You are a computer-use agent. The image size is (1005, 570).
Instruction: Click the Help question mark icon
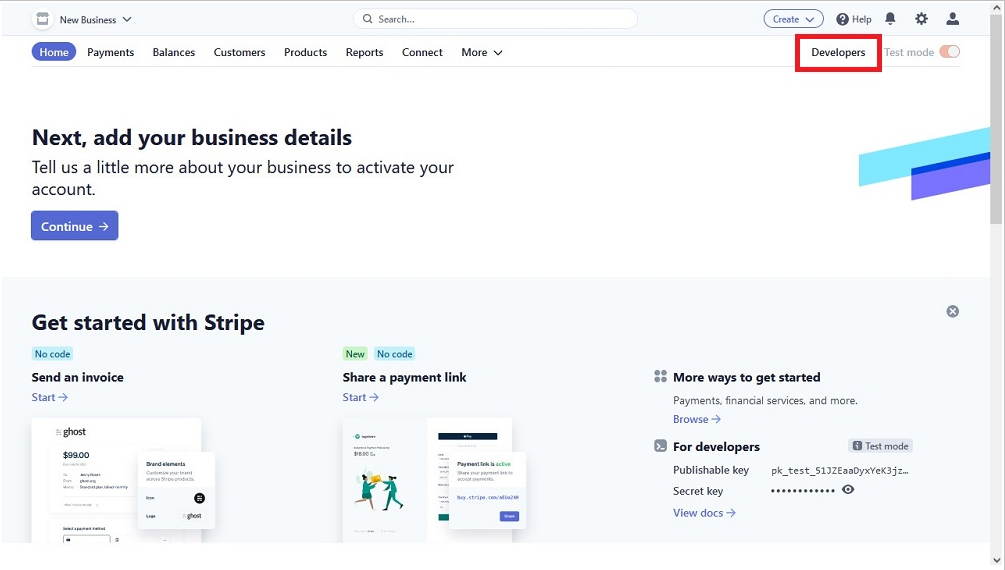coord(842,19)
